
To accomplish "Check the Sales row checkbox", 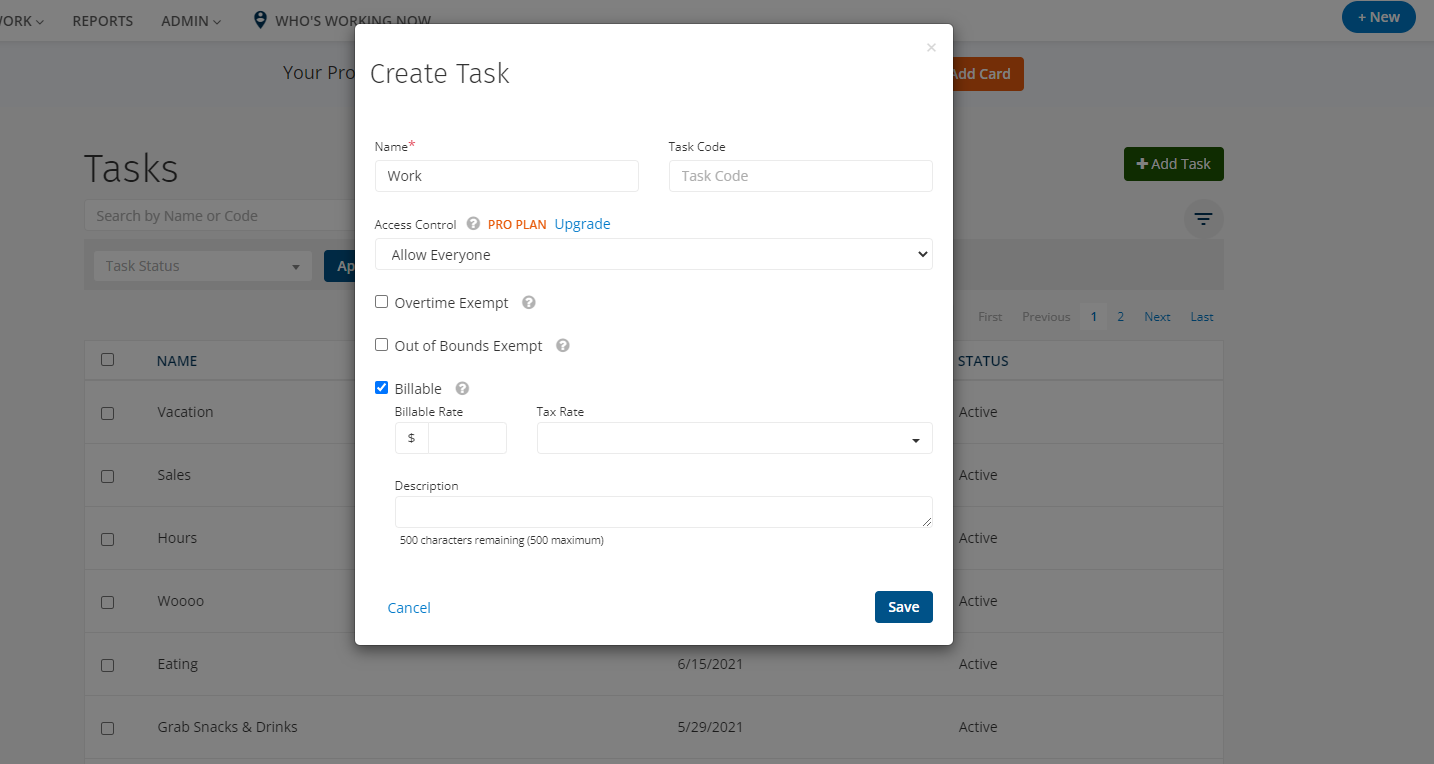I will 108,476.
